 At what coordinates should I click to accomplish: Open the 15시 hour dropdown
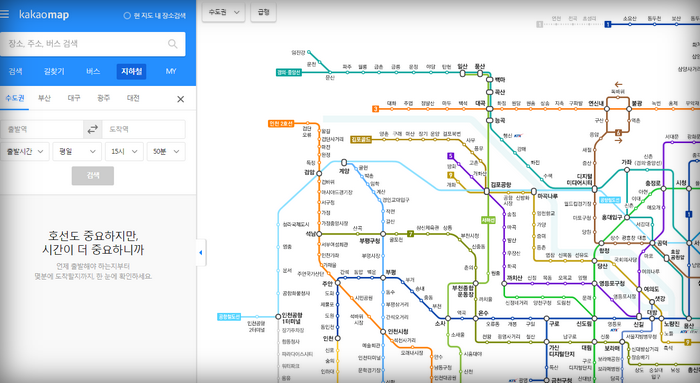click(124, 151)
